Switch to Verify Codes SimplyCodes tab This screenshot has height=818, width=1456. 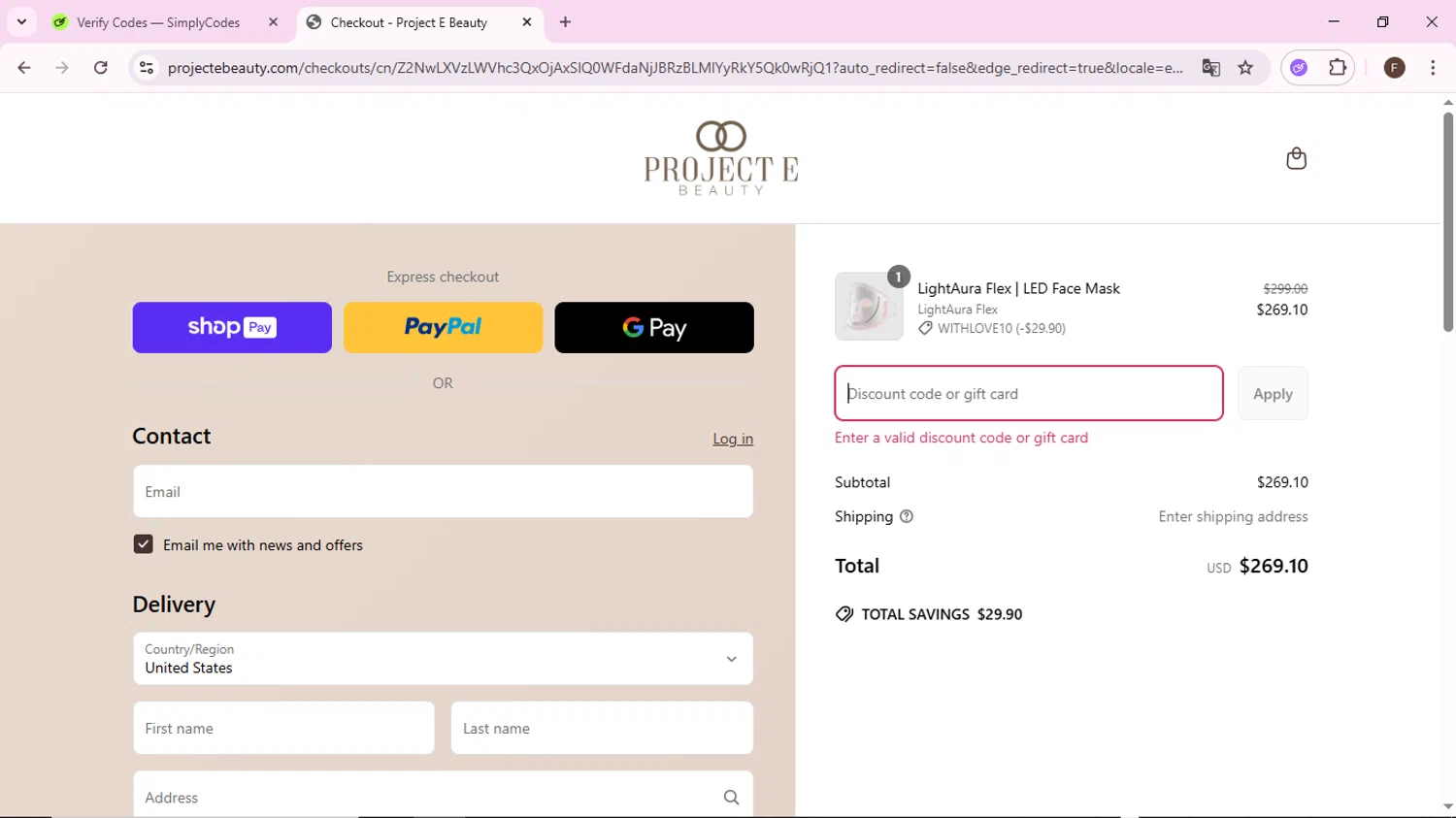(158, 22)
